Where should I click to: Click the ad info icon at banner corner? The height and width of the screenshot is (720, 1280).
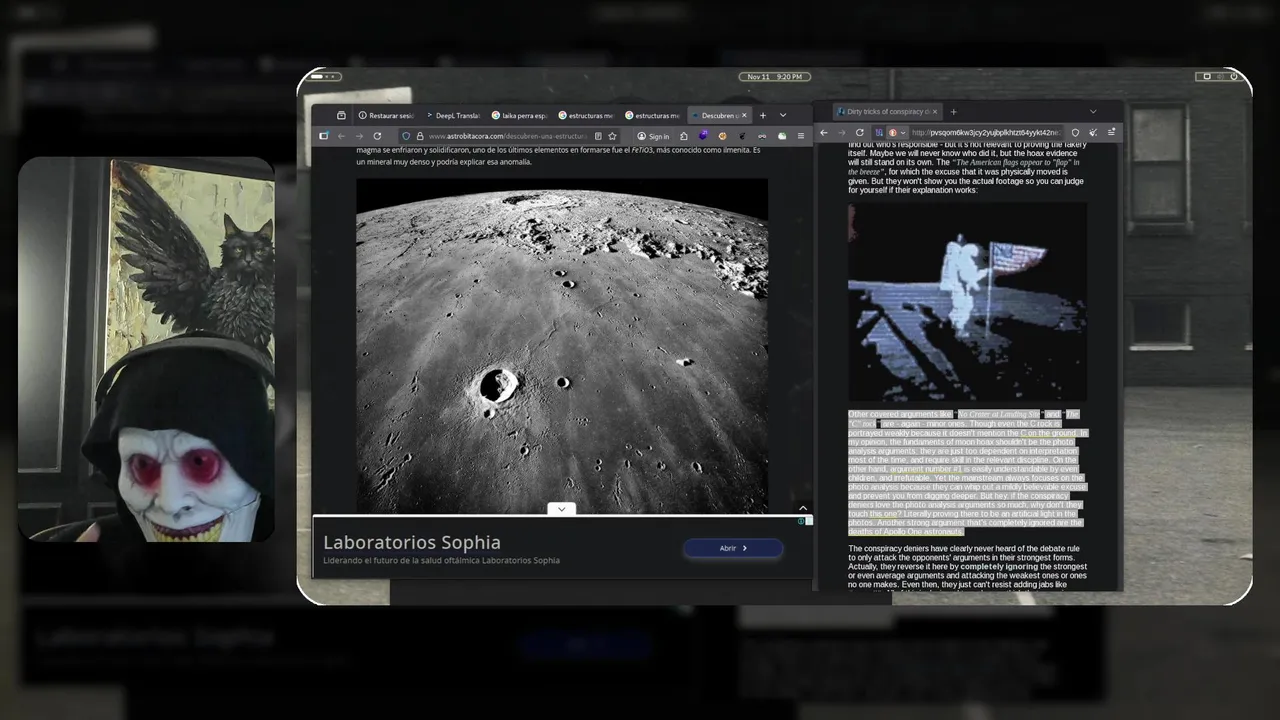click(802, 521)
